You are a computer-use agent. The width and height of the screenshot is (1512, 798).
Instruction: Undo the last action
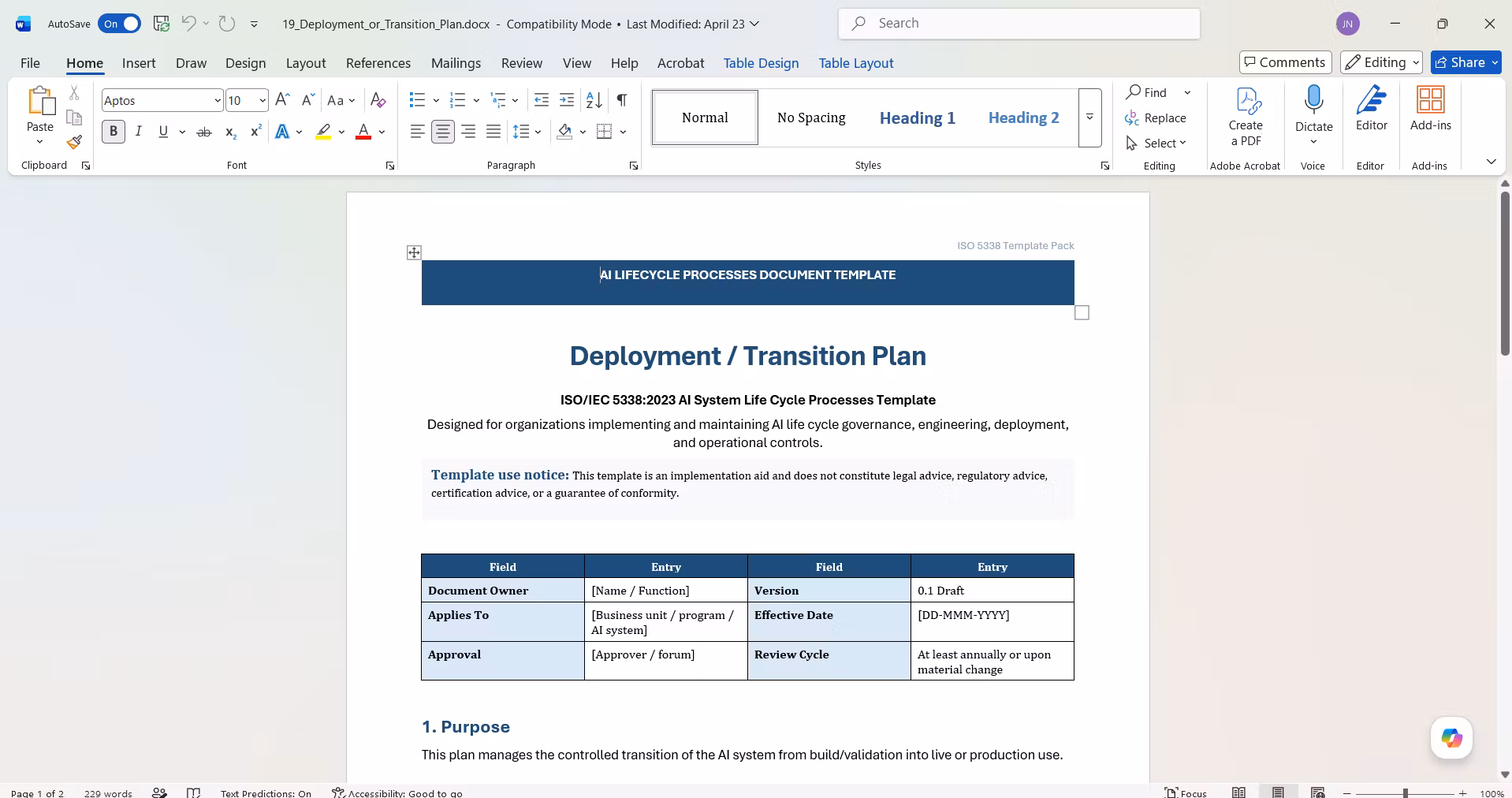[188, 24]
